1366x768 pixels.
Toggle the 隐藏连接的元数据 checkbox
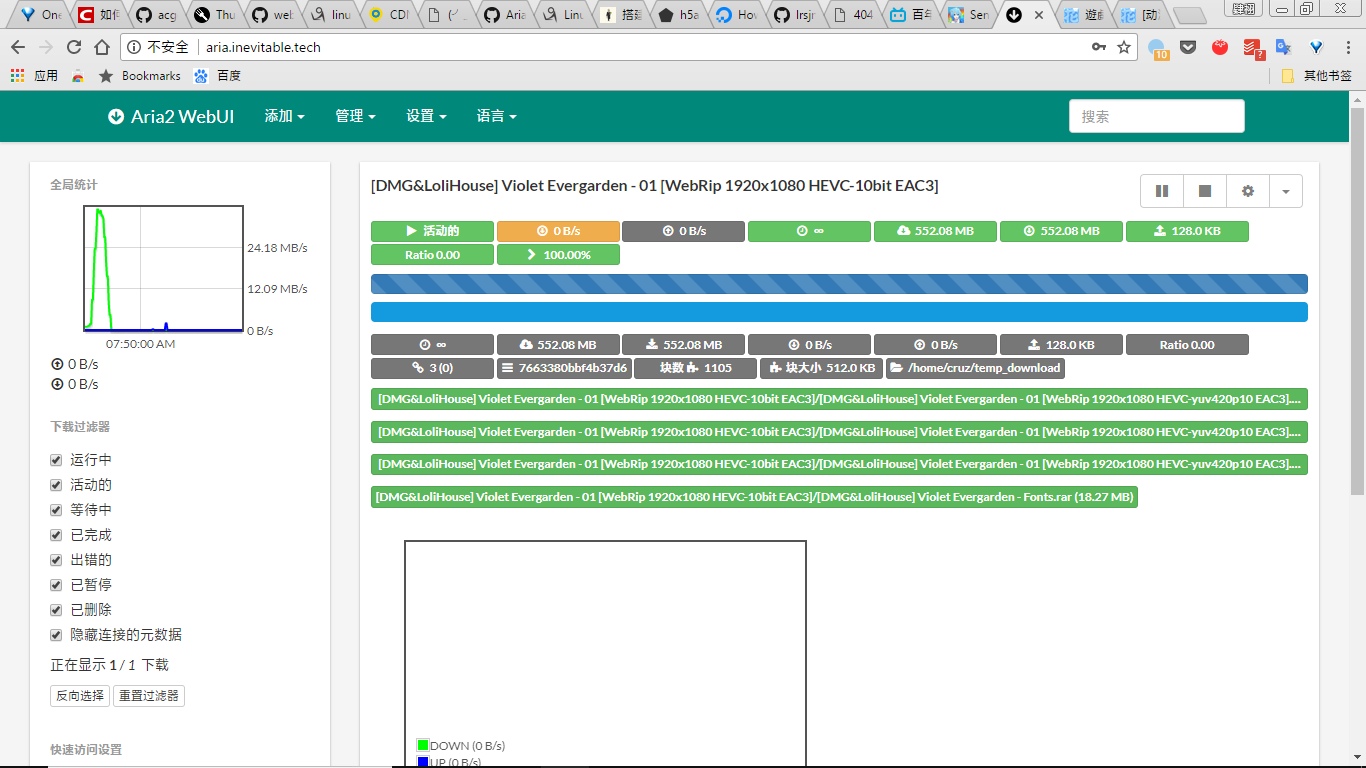click(57, 635)
